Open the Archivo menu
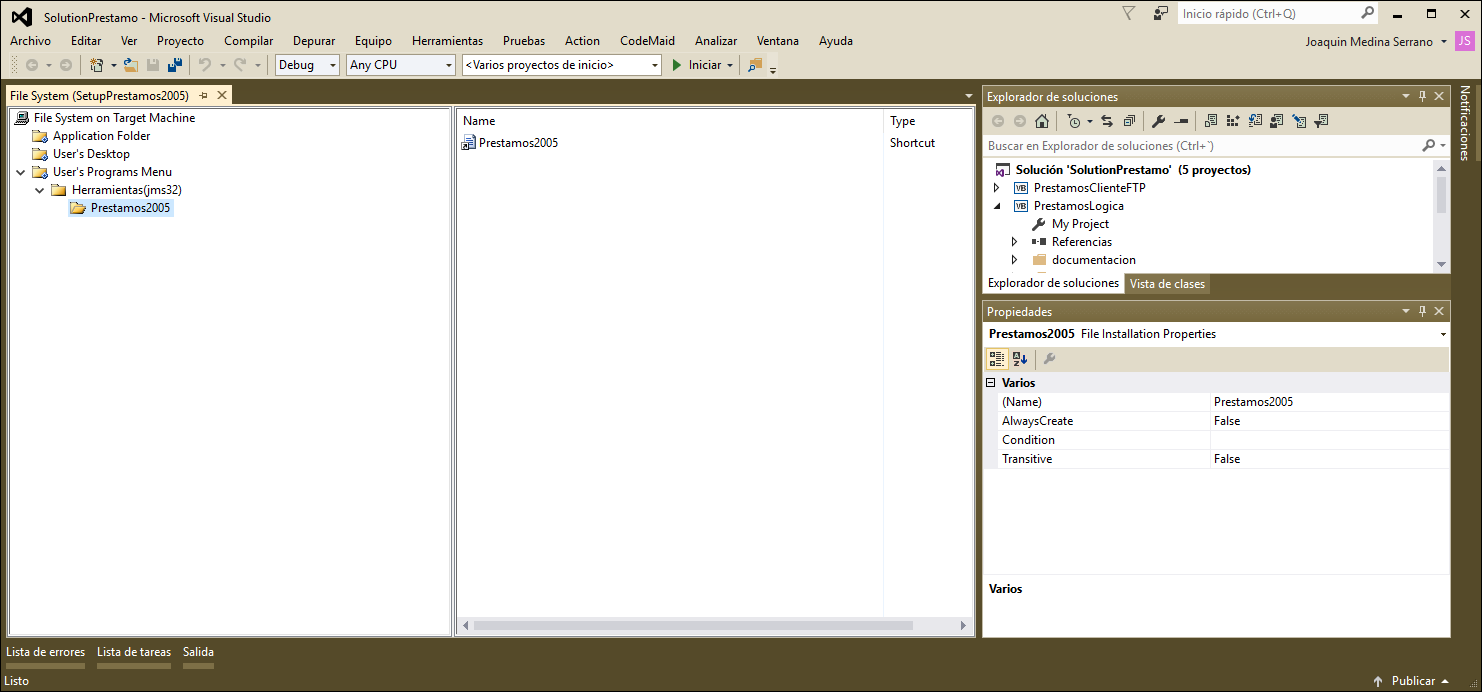The width and height of the screenshot is (1482, 692). coord(30,41)
